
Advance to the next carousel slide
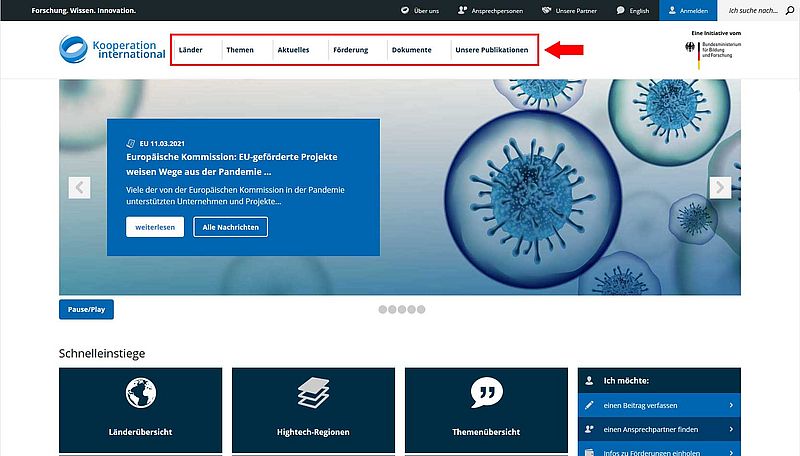click(x=720, y=187)
